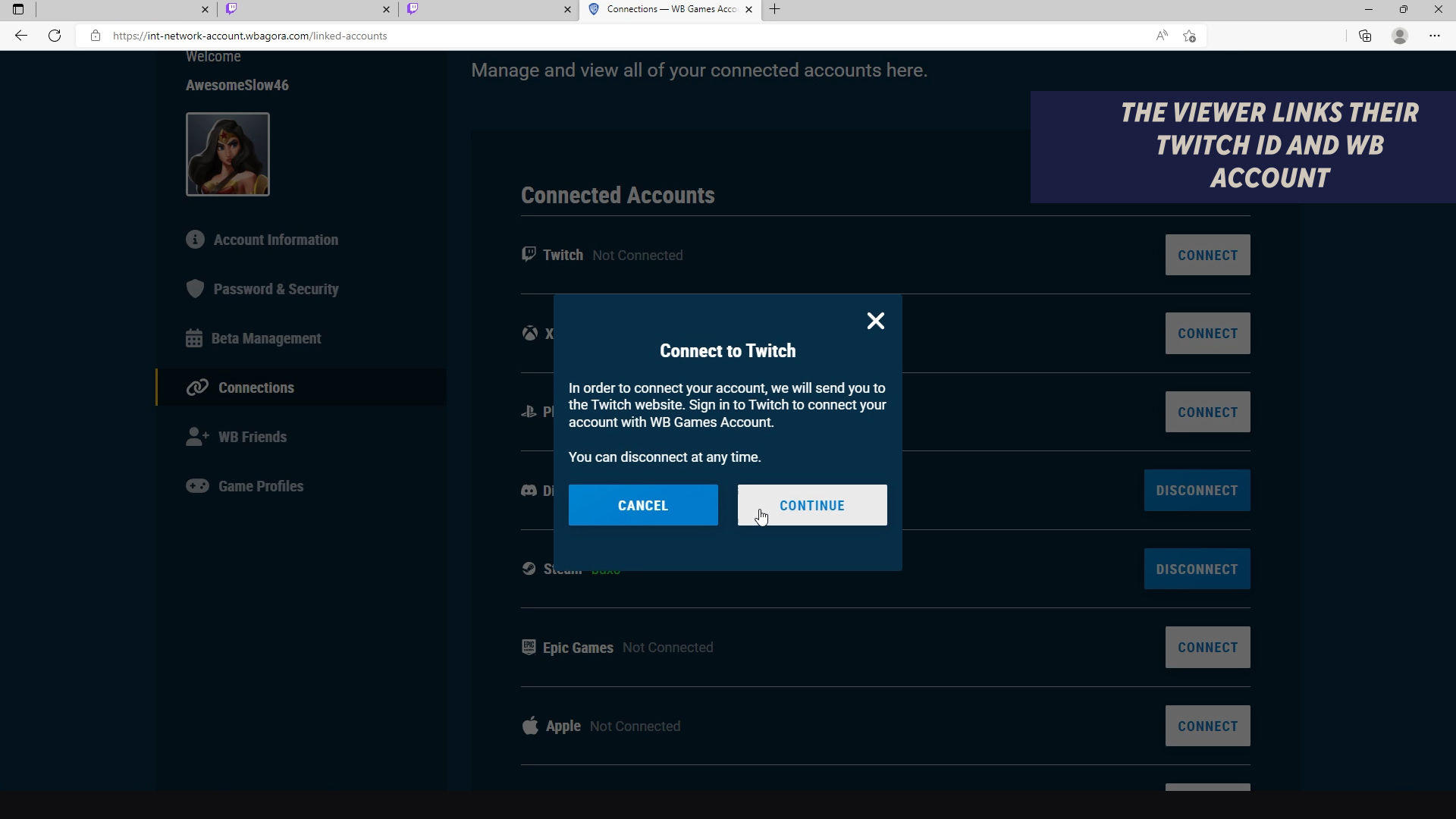Open the browser Collections icon

[1365, 36]
